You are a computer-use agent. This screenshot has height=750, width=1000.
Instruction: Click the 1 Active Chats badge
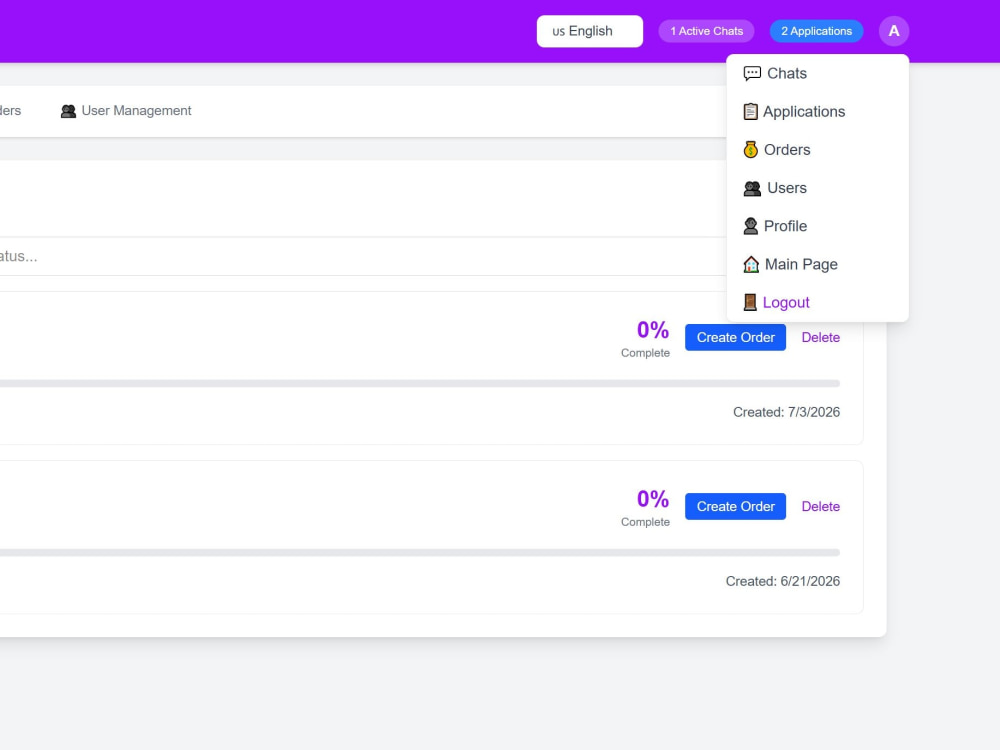(706, 31)
